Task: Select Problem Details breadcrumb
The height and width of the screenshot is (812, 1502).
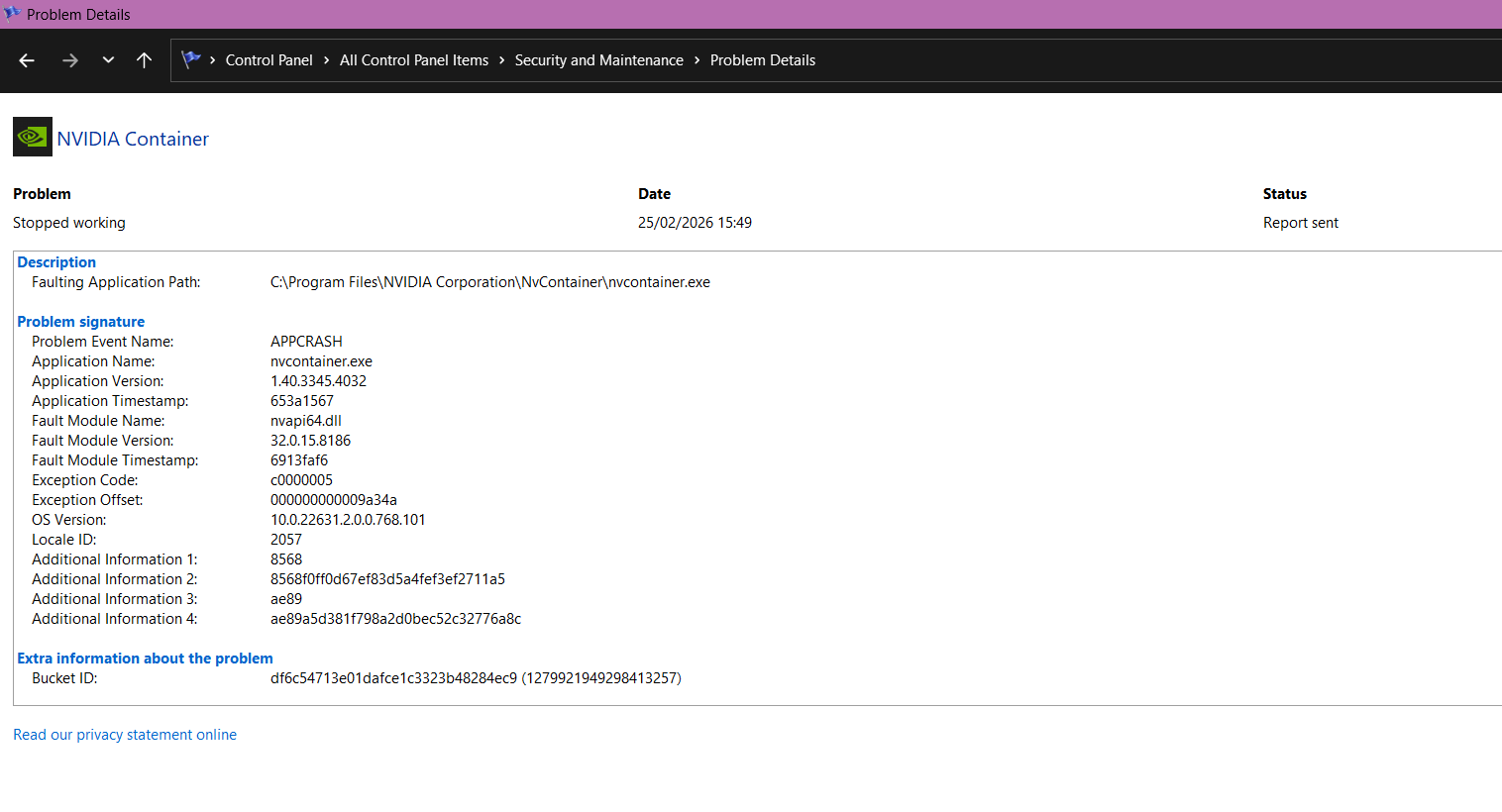Action: (x=763, y=60)
